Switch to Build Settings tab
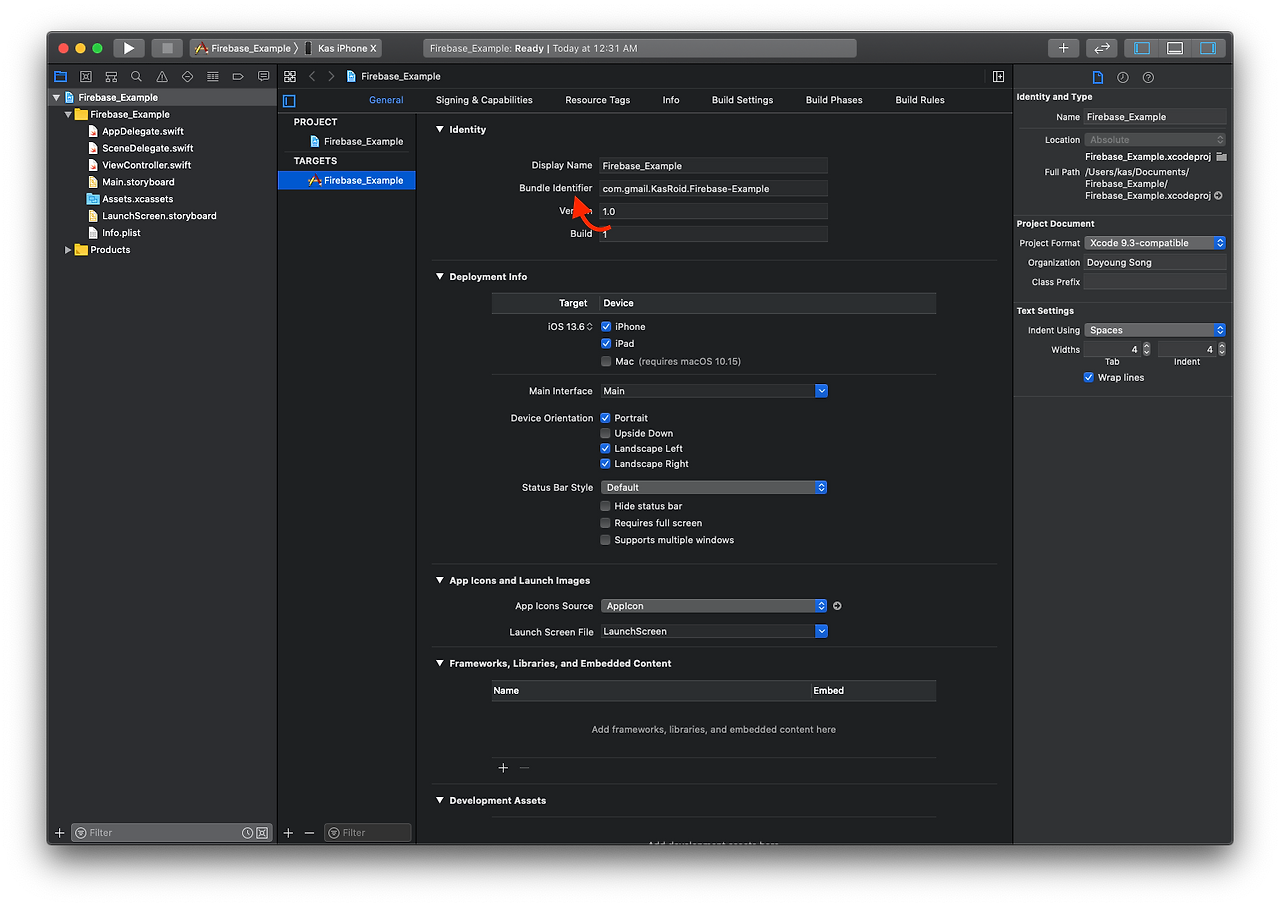 coord(742,100)
